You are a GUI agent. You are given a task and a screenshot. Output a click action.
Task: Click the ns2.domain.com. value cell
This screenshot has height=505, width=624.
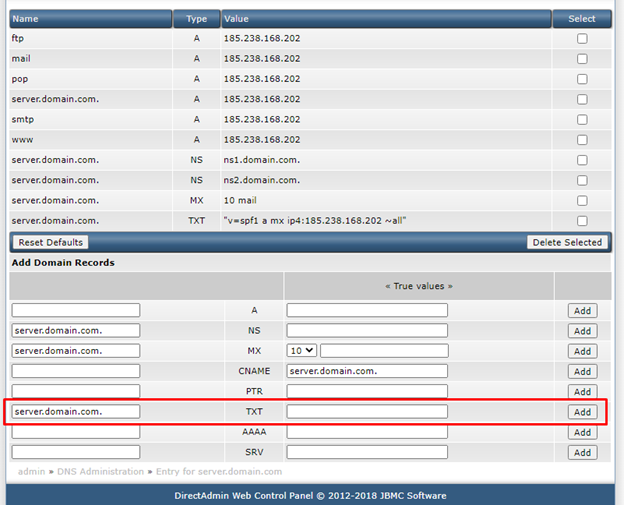pyautogui.click(x=262, y=180)
